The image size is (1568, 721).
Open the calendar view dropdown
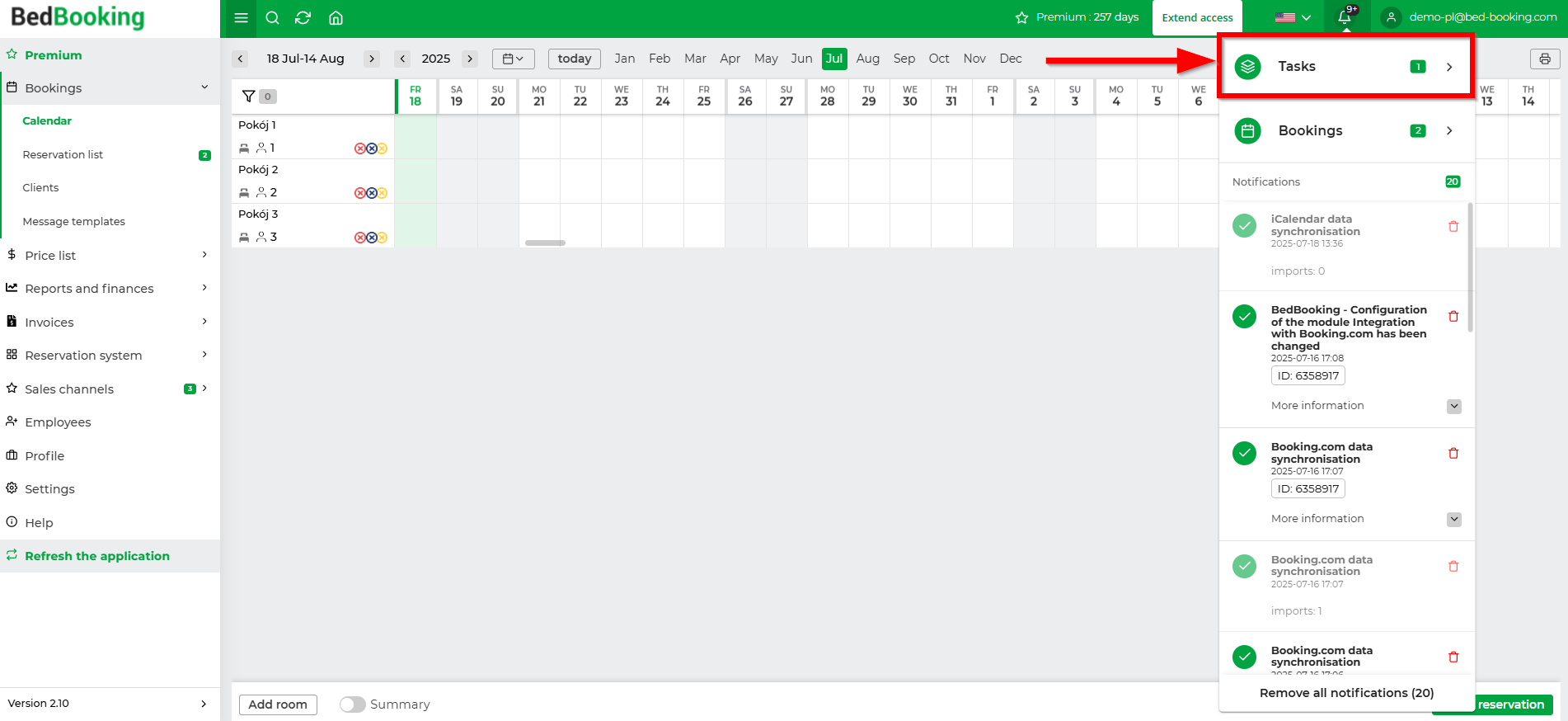click(513, 59)
